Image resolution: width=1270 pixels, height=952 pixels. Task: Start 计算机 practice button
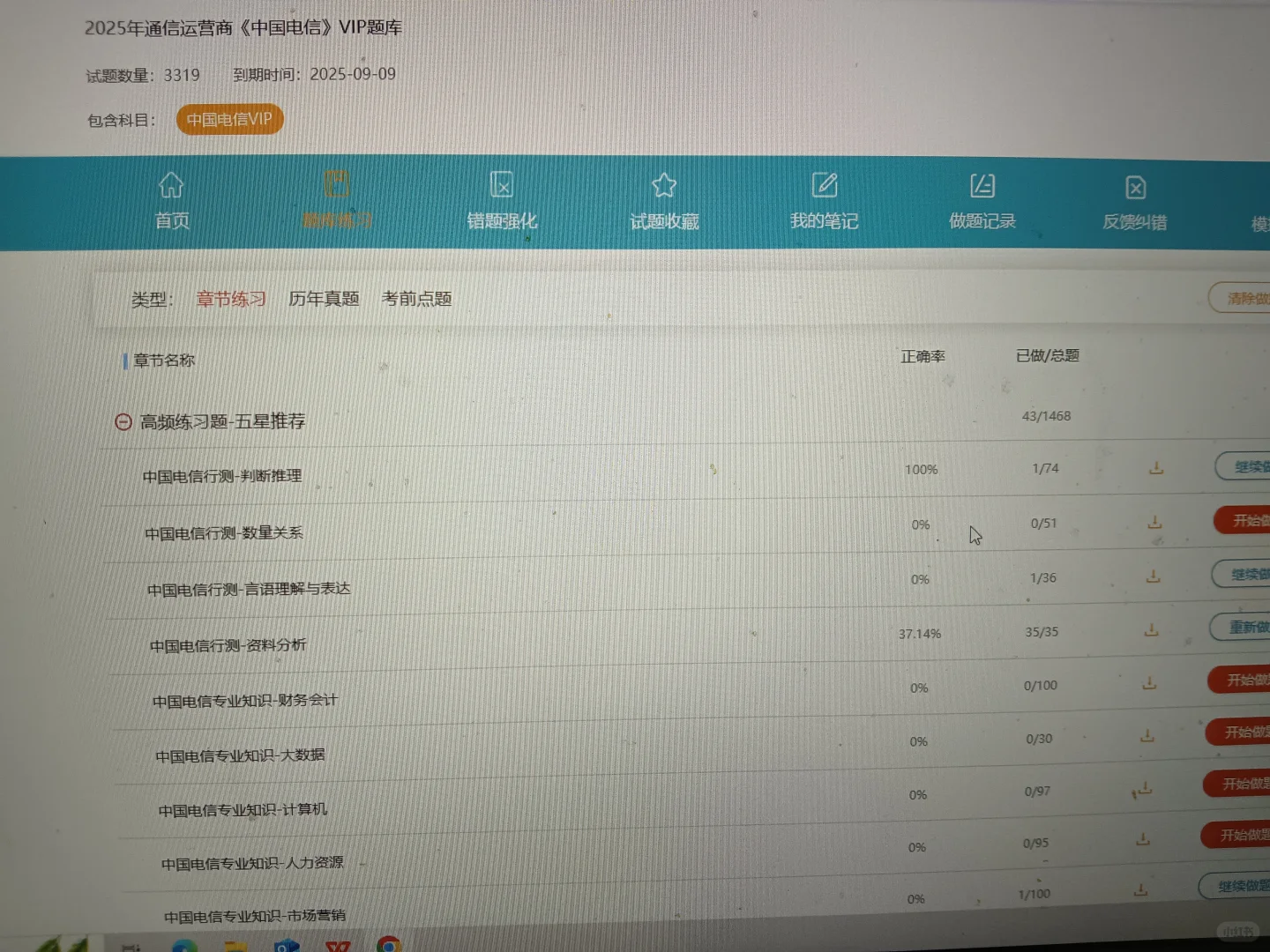[x=1237, y=784]
